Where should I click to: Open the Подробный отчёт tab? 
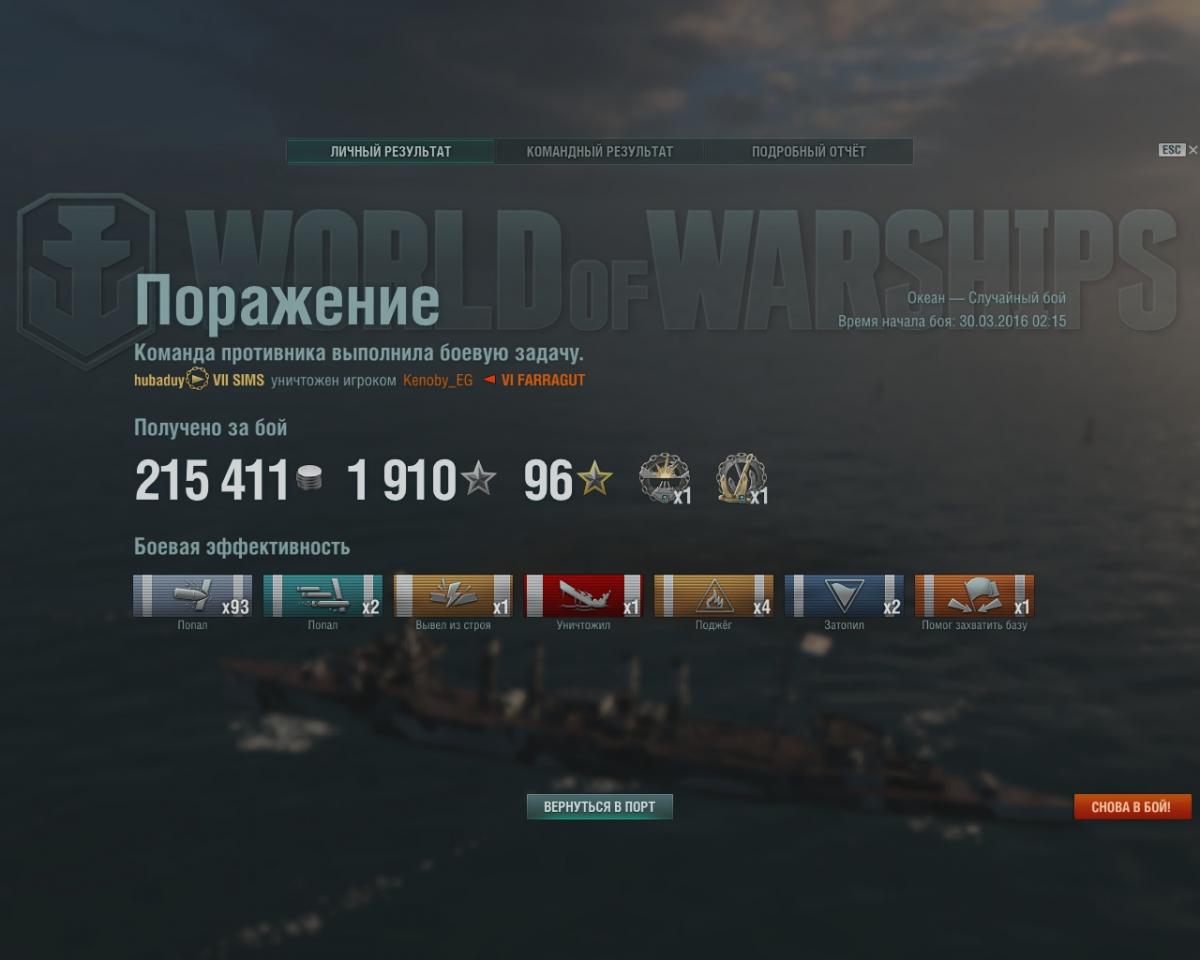[809, 152]
